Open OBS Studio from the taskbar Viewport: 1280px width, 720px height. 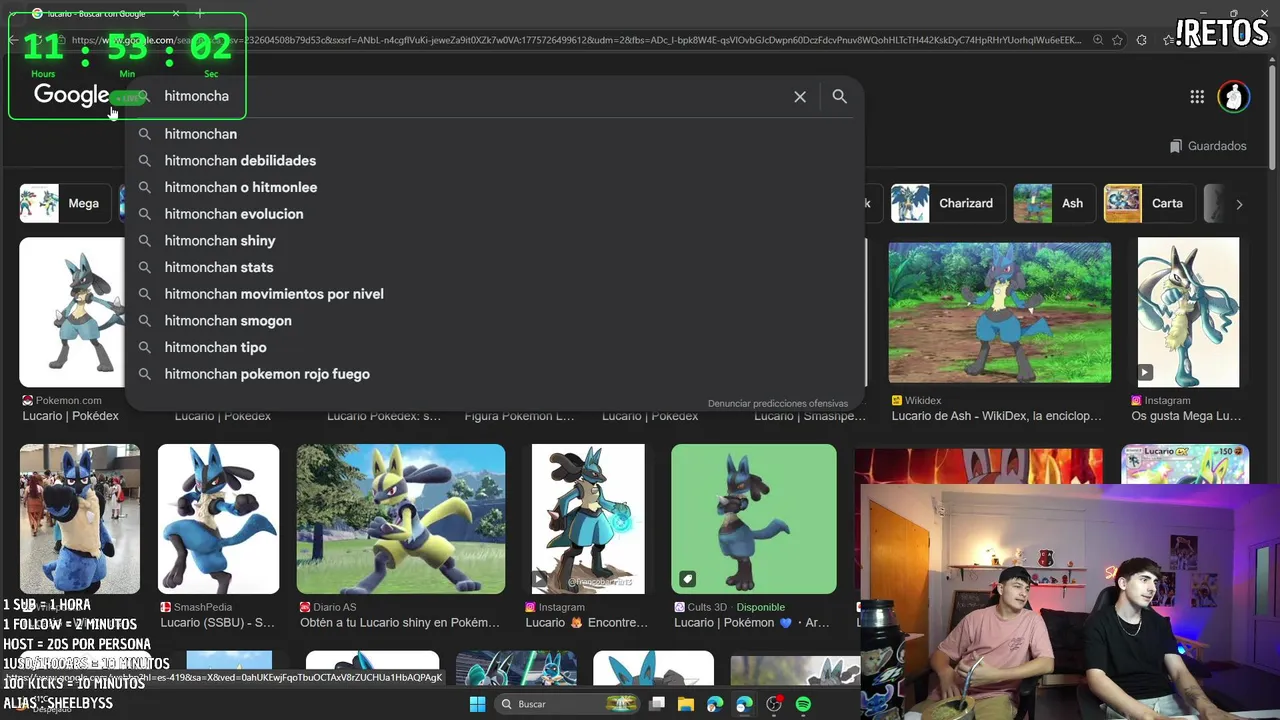(x=774, y=704)
